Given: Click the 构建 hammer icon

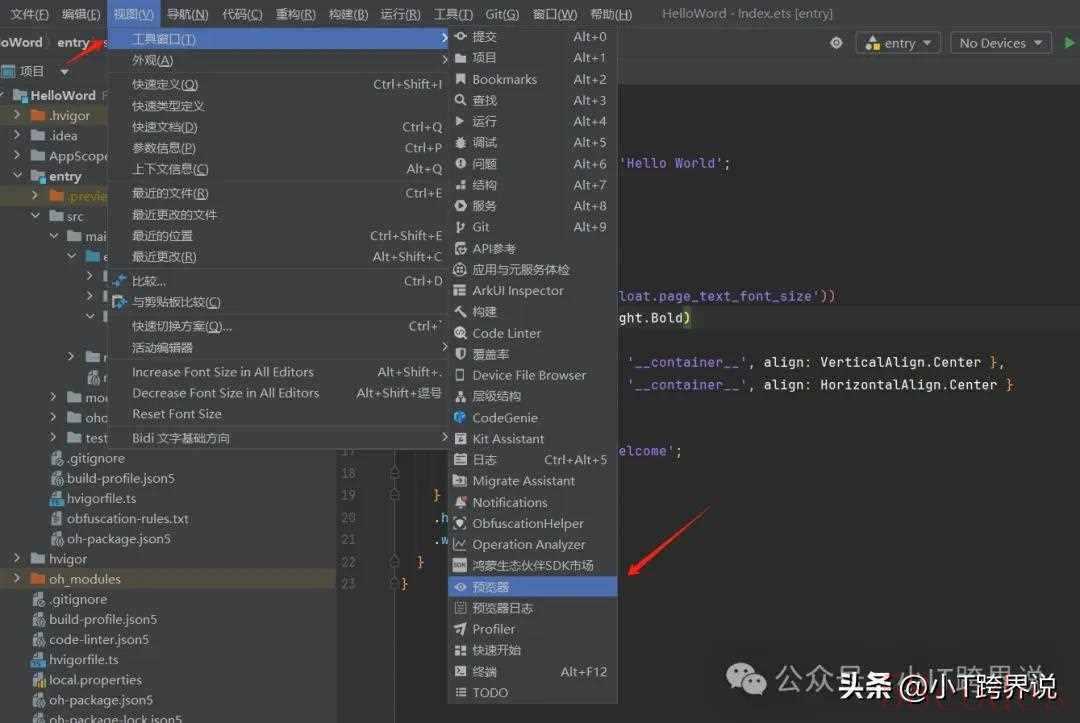Looking at the screenshot, I should point(461,312).
